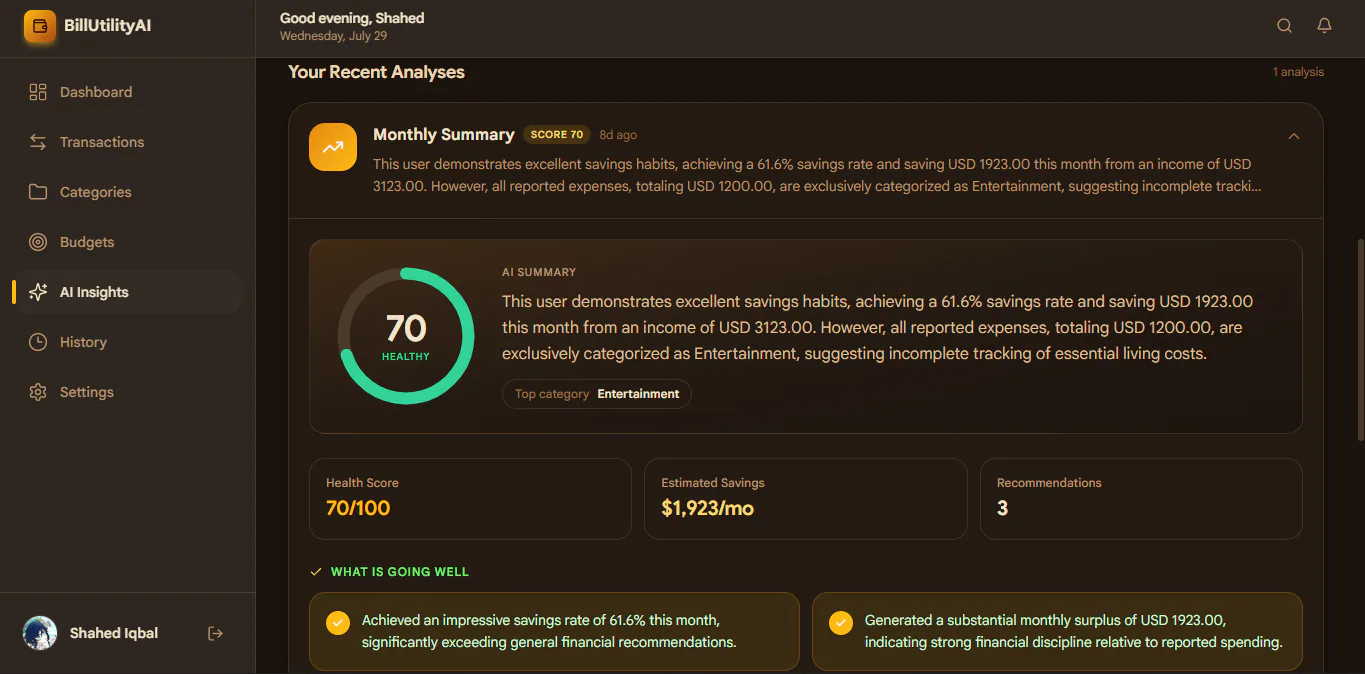This screenshot has height=674, width=1365.
Task: Click the Transactions arrows icon in the sidebar
Action: pos(38,142)
